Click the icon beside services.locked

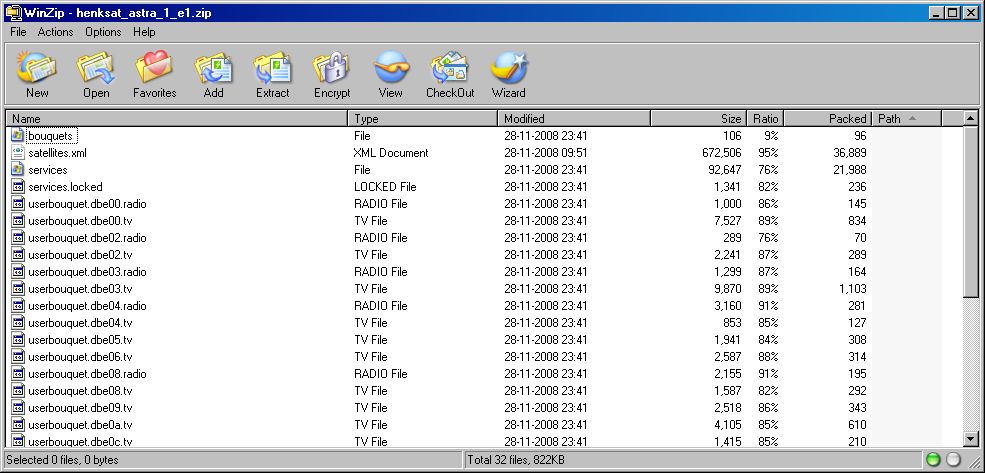tap(18, 187)
